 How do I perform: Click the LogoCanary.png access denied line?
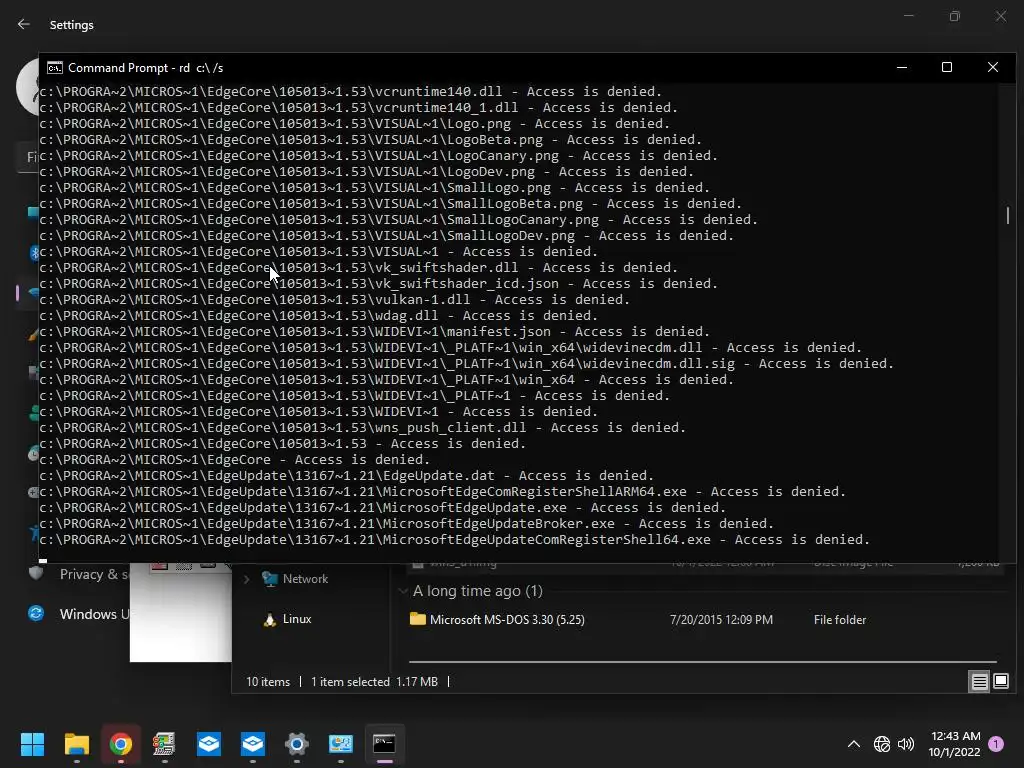coord(378,155)
